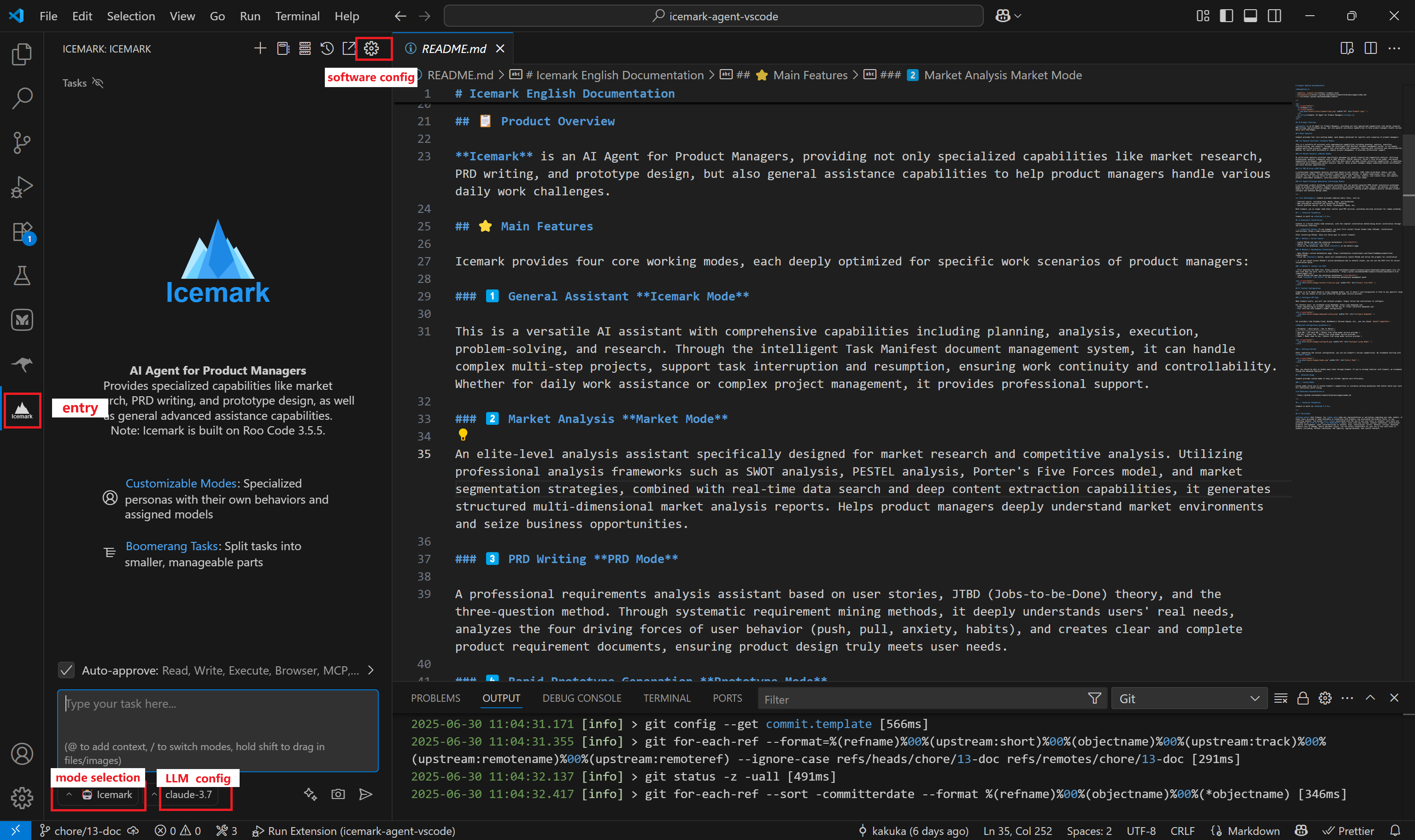
Task: Open the Source Control view
Action: (x=22, y=142)
